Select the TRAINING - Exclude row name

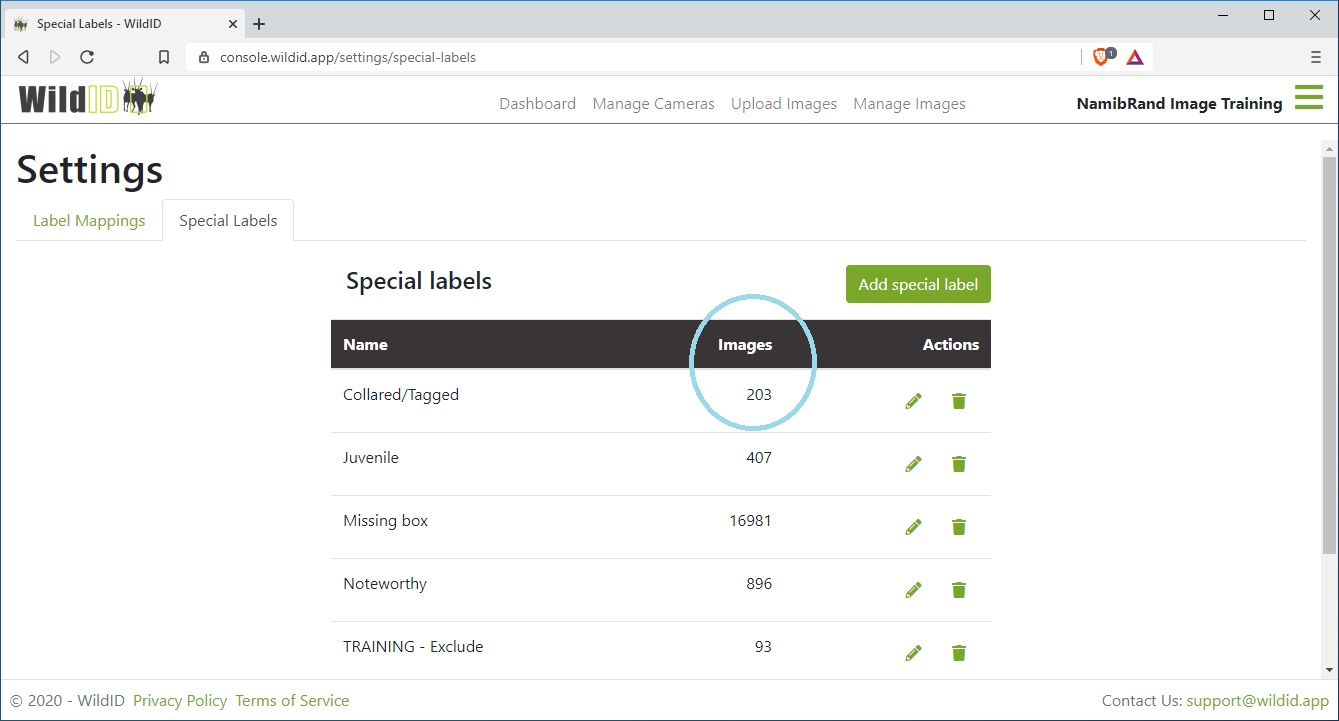[413, 647]
